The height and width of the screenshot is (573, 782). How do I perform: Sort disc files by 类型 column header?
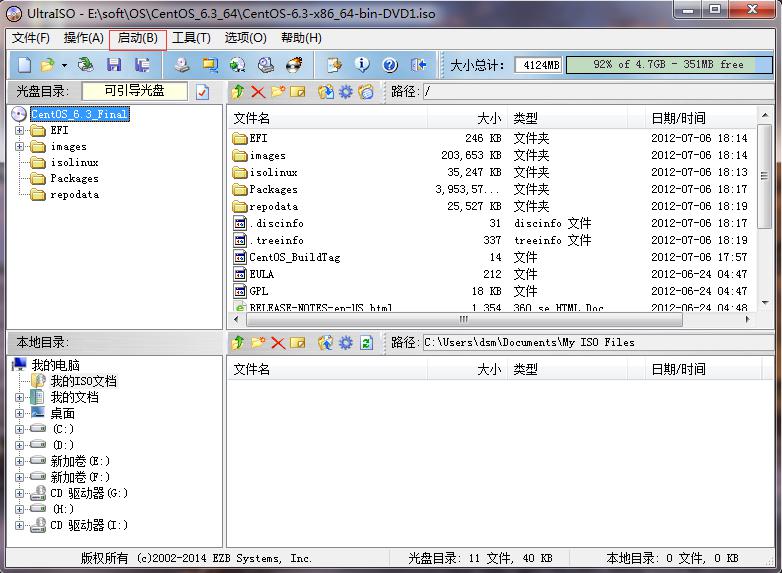click(x=569, y=119)
